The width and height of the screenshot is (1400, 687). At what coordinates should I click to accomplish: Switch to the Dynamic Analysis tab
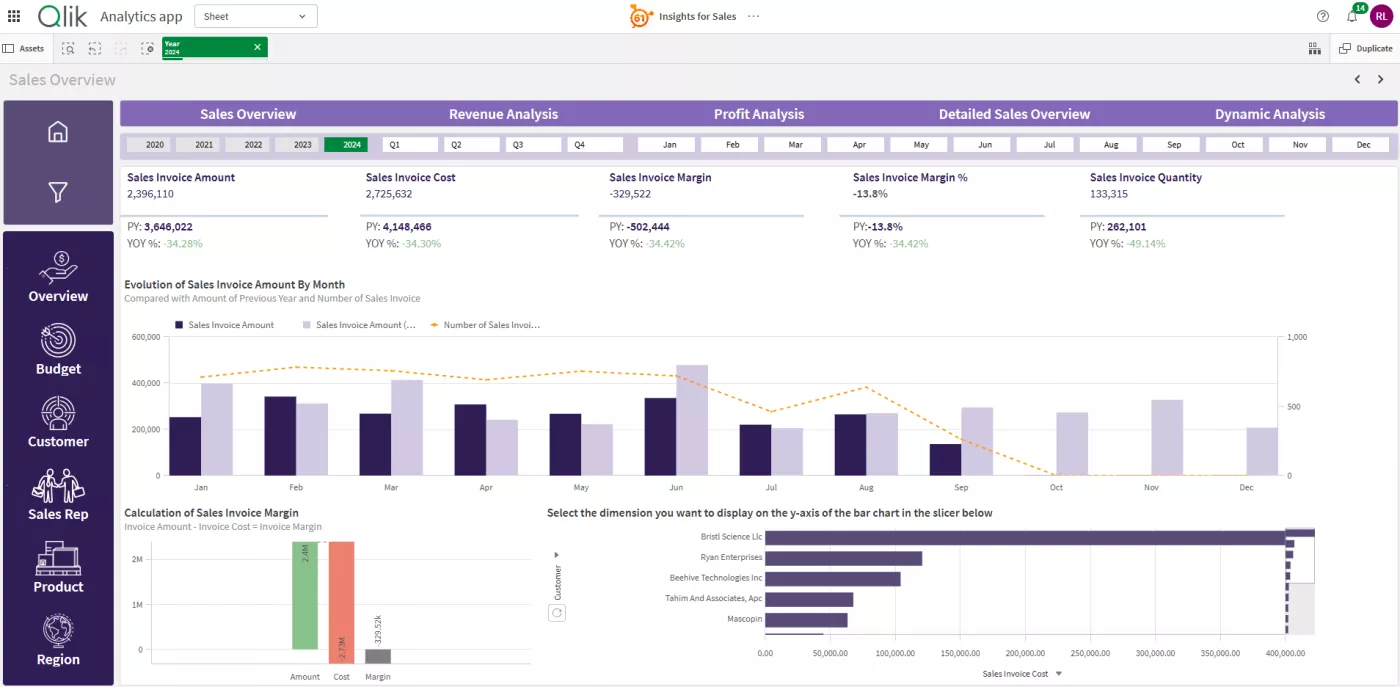click(1270, 113)
